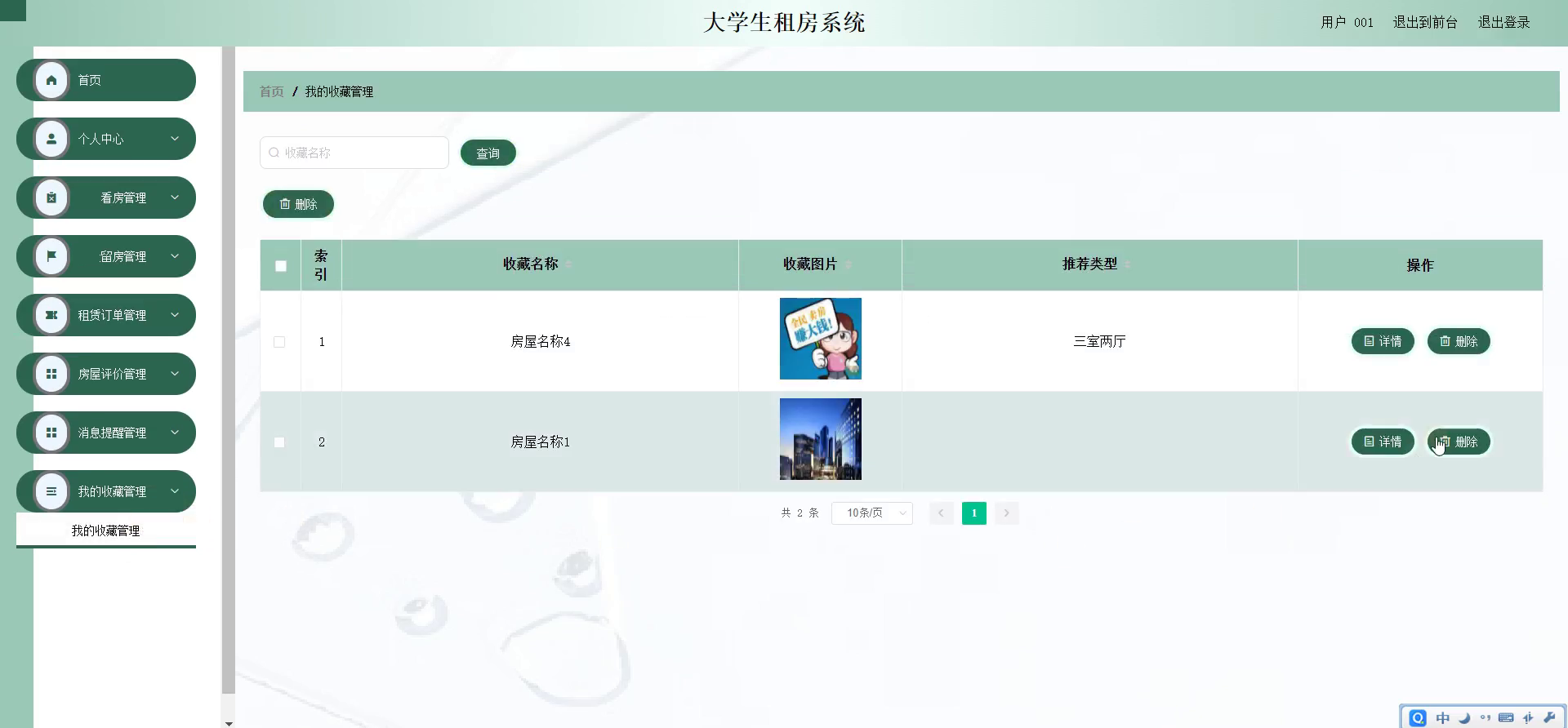Click the 房屋名称4 name cell
Image resolution: width=1568 pixels, height=728 pixels.
point(540,341)
